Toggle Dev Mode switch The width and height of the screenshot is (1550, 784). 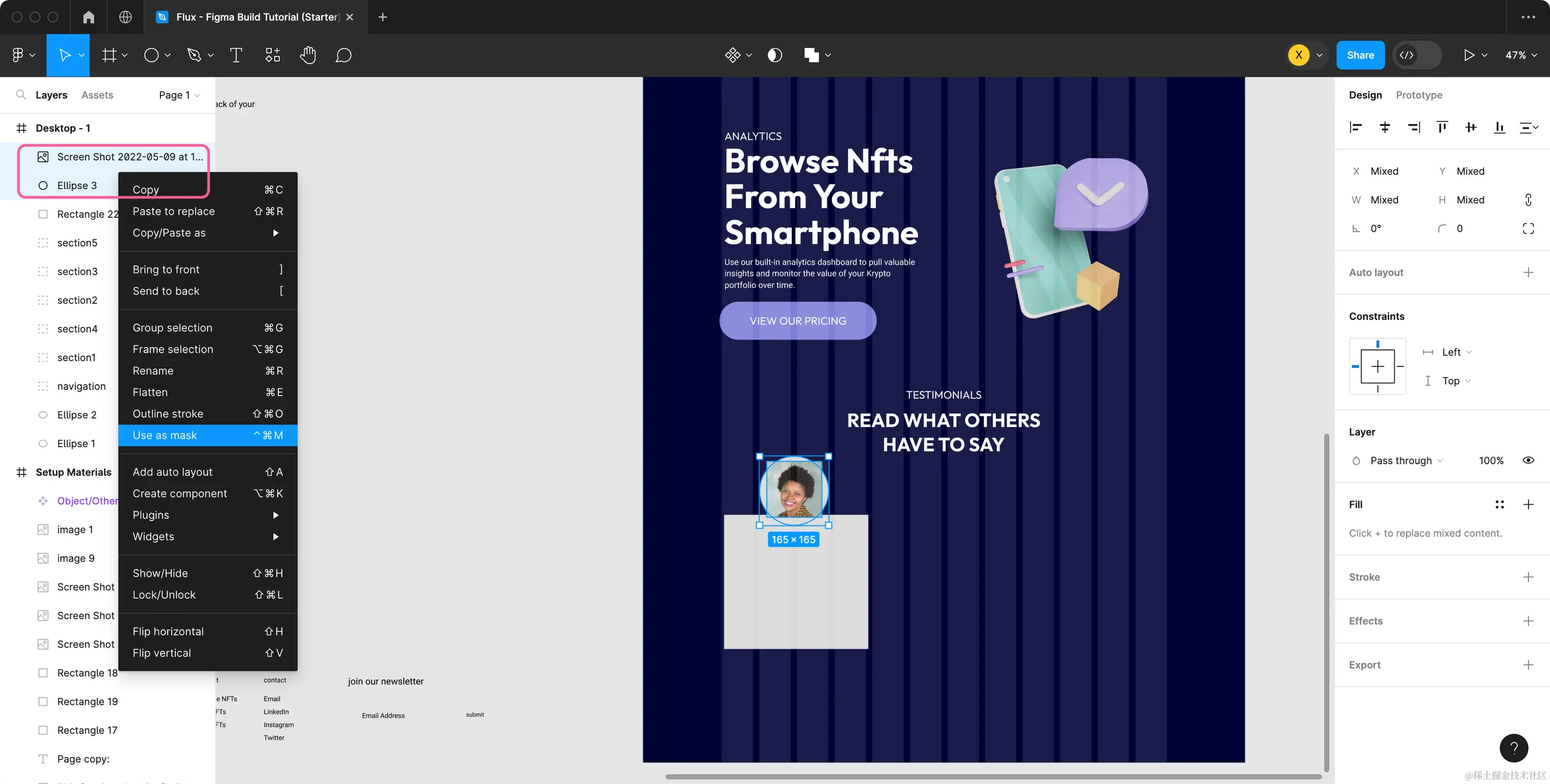point(1418,55)
